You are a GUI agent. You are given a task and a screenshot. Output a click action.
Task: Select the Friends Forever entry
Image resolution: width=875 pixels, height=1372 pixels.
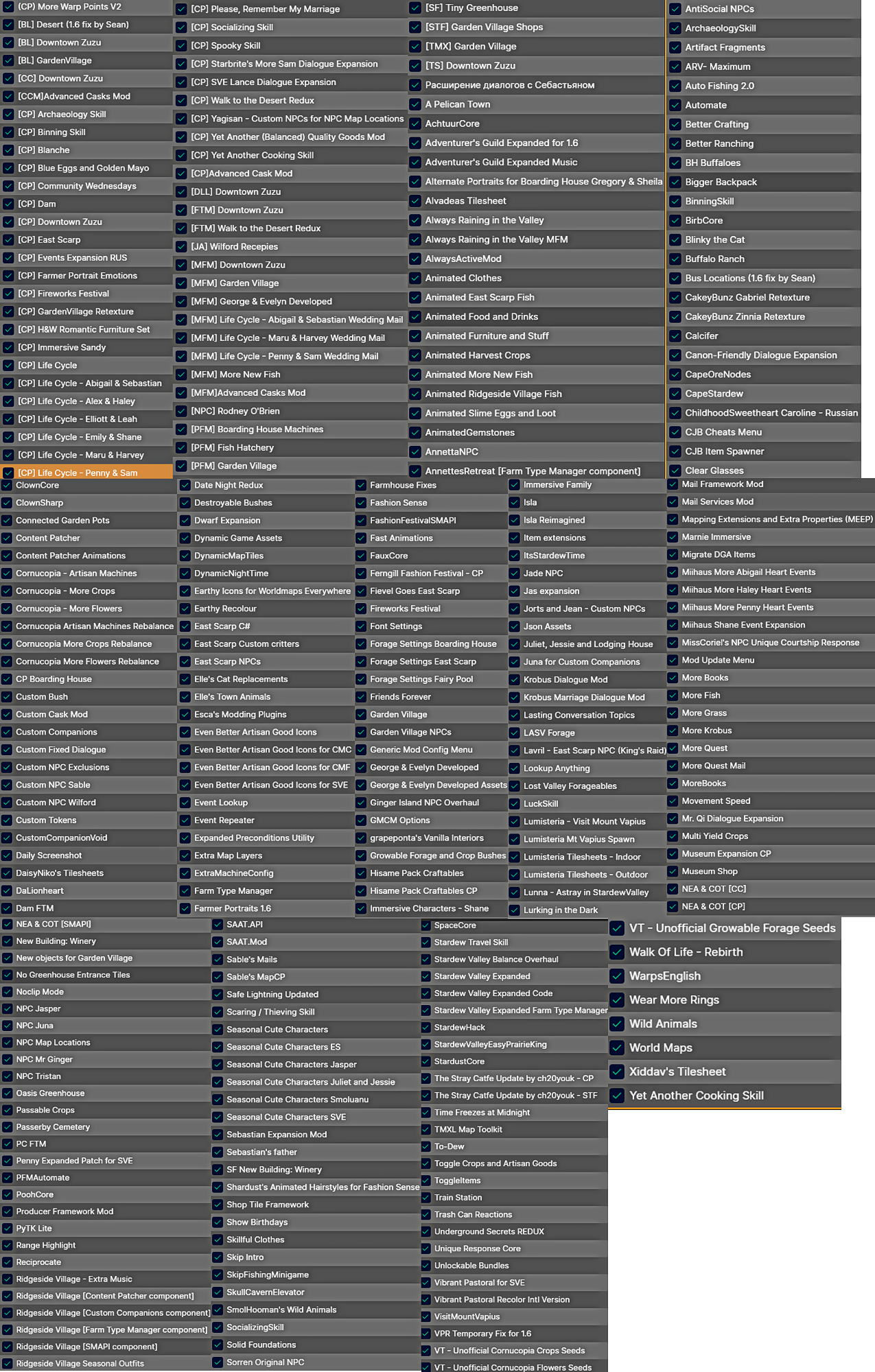[x=430, y=697]
